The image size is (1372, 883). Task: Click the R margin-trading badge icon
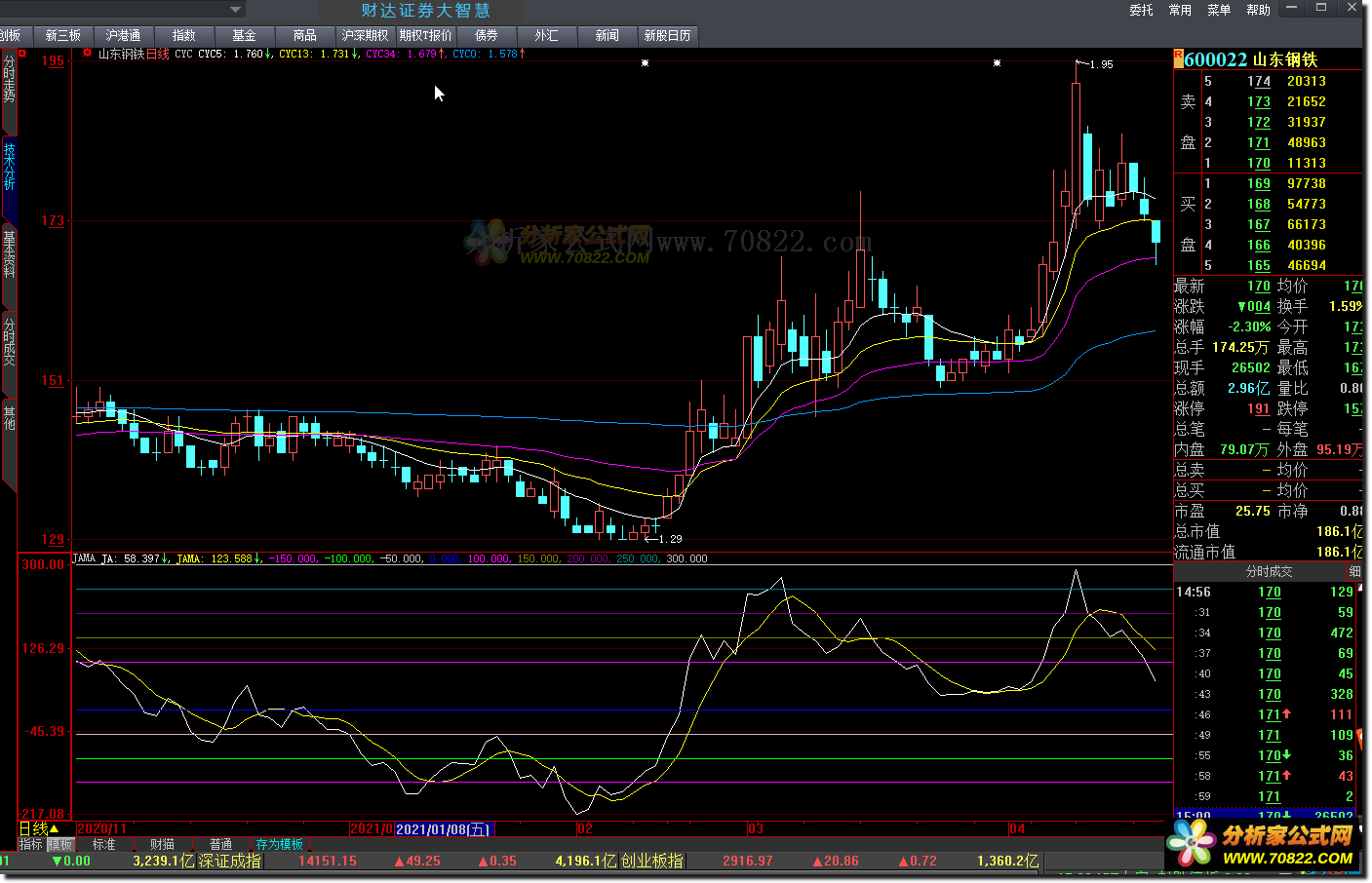(x=1179, y=58)
